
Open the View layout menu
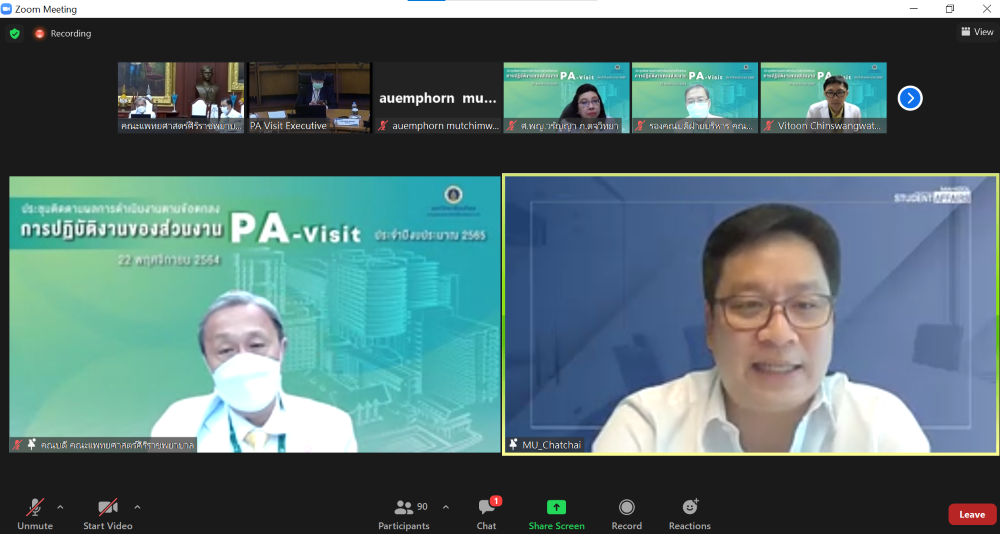pyautogui.click(x=977, y=32)
